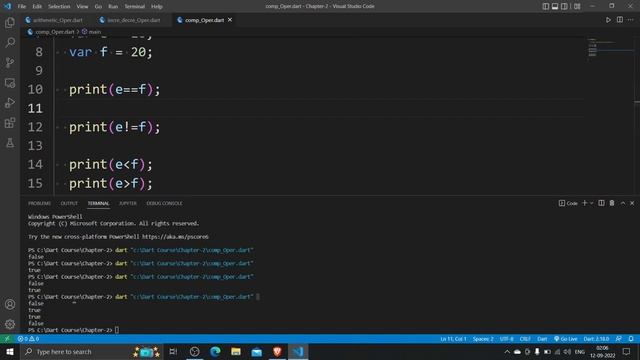
Task: Open the feedback icon in status bar
Action: tap(619, 339)
